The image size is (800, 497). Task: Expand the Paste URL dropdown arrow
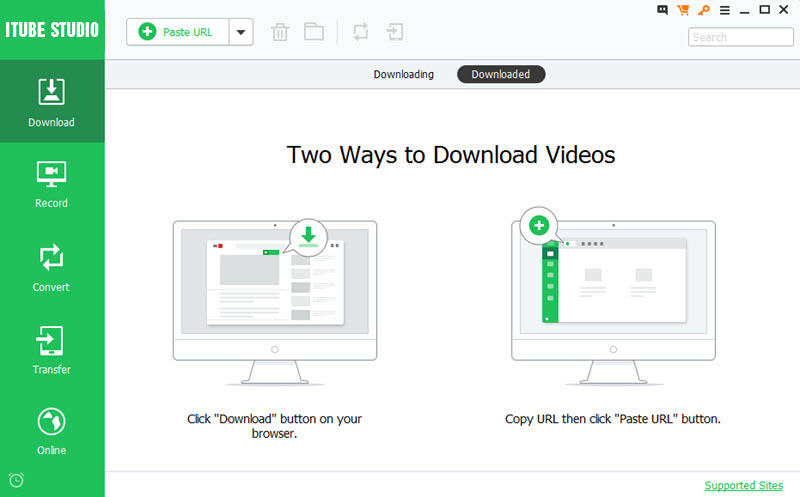point(241,32)
